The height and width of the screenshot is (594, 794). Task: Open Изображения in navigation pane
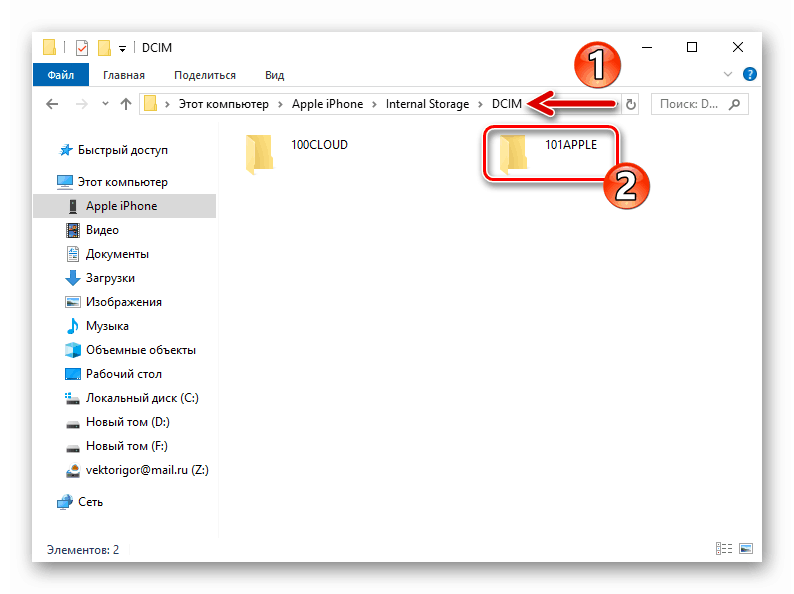pos(113,302)
